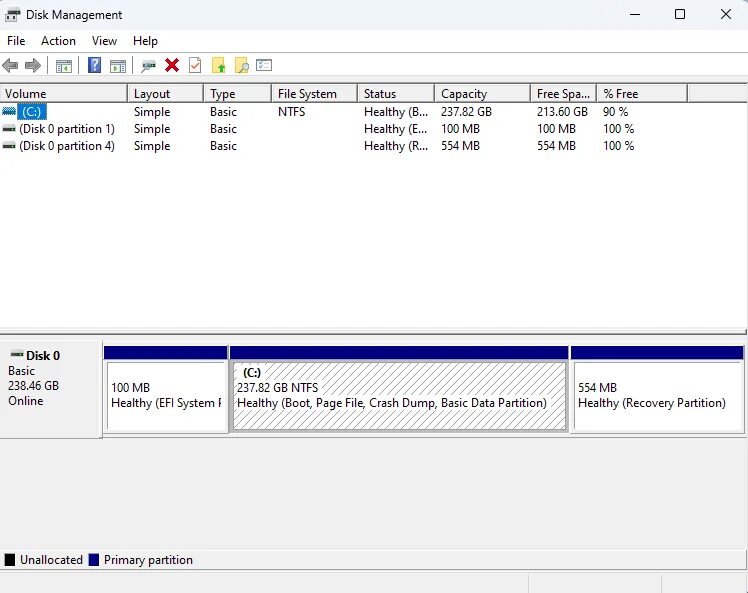Open the Help menu
The image size is (748, 593).
[145, 41]
